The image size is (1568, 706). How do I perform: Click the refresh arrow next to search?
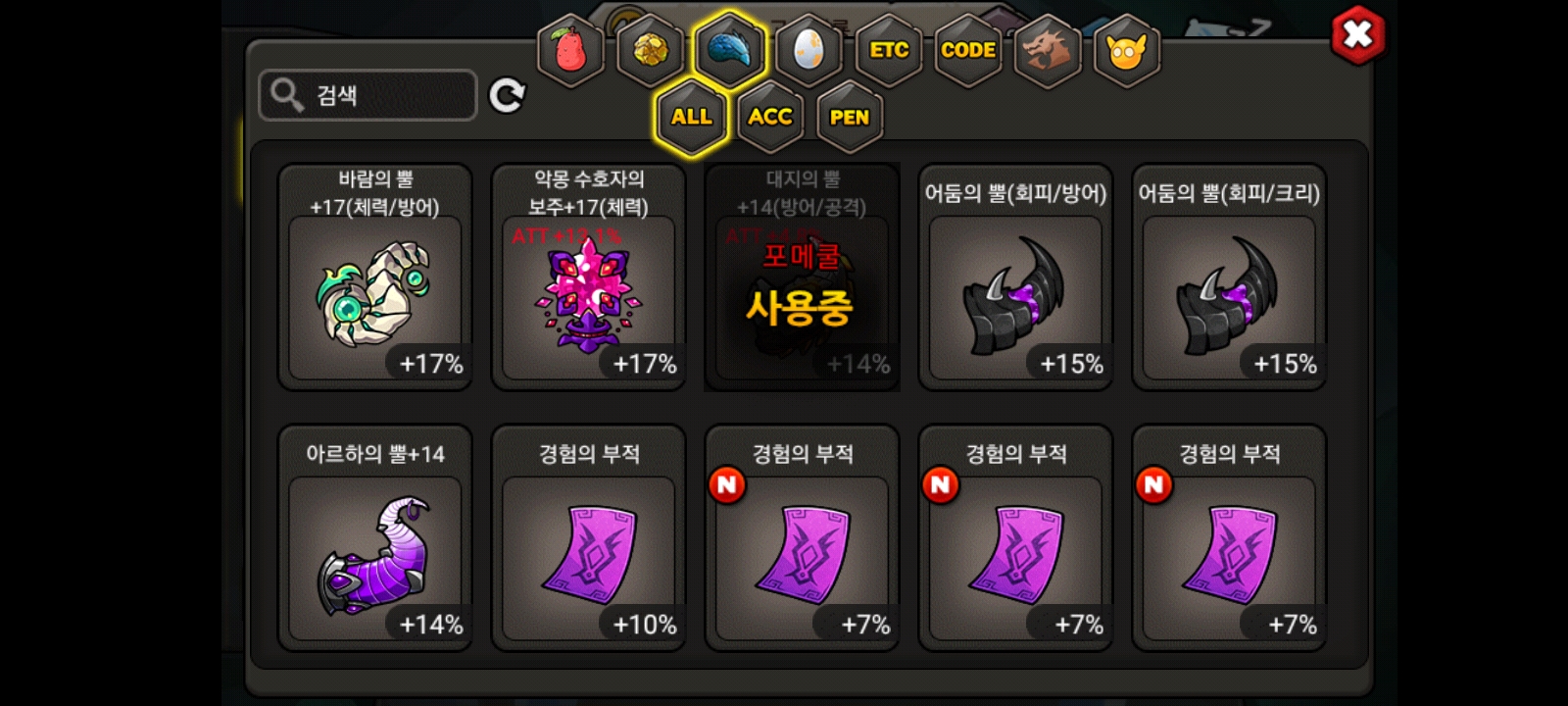507,95
